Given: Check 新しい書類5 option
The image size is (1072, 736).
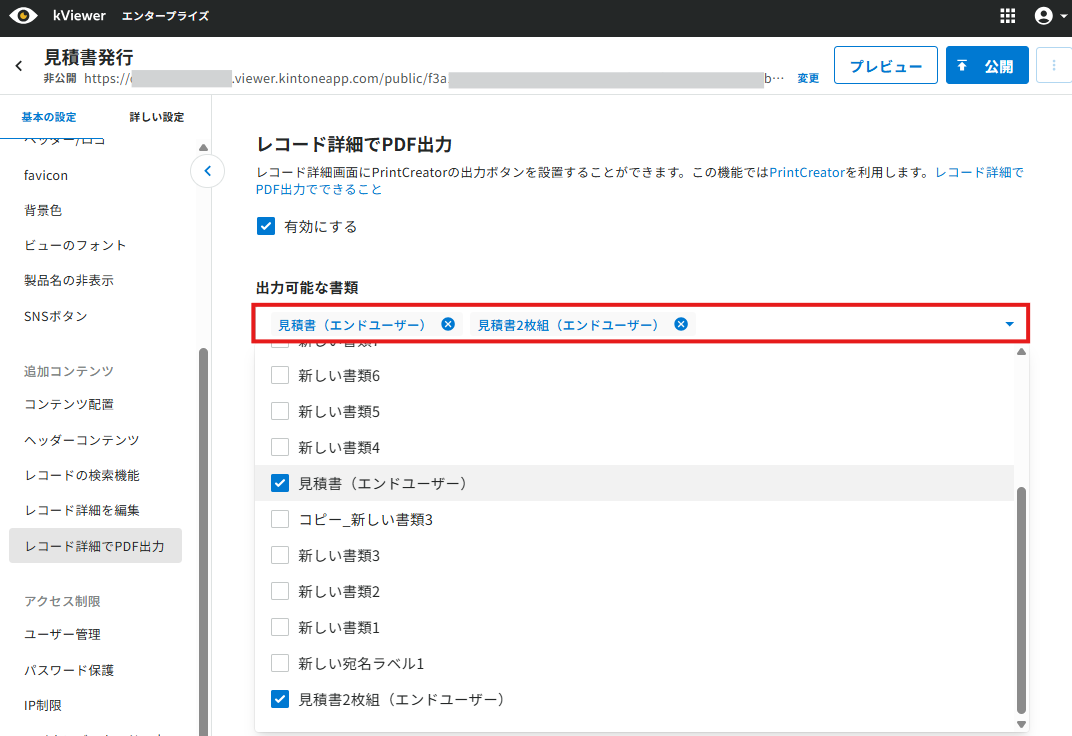Looking at the screenshot, I should tap(280, 411).
